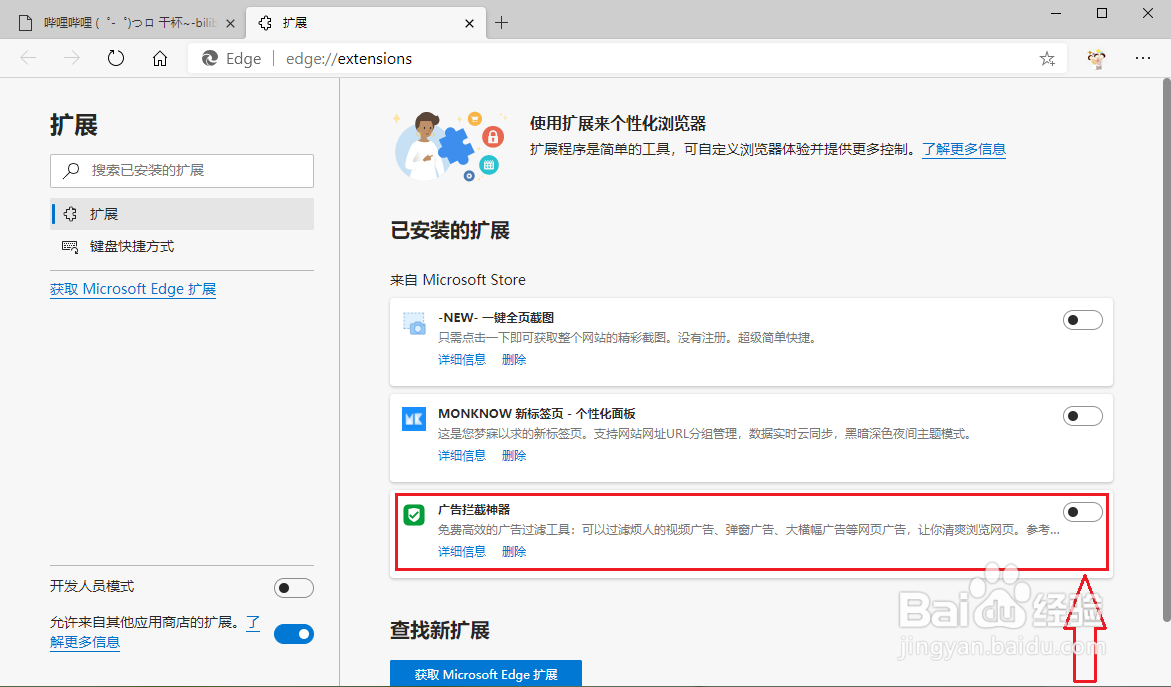Viewport: 1171px width, 687px height.
Task: Click the 获取 Microsoft Edge 扩展 blue button
Action: tap(485, 673)
